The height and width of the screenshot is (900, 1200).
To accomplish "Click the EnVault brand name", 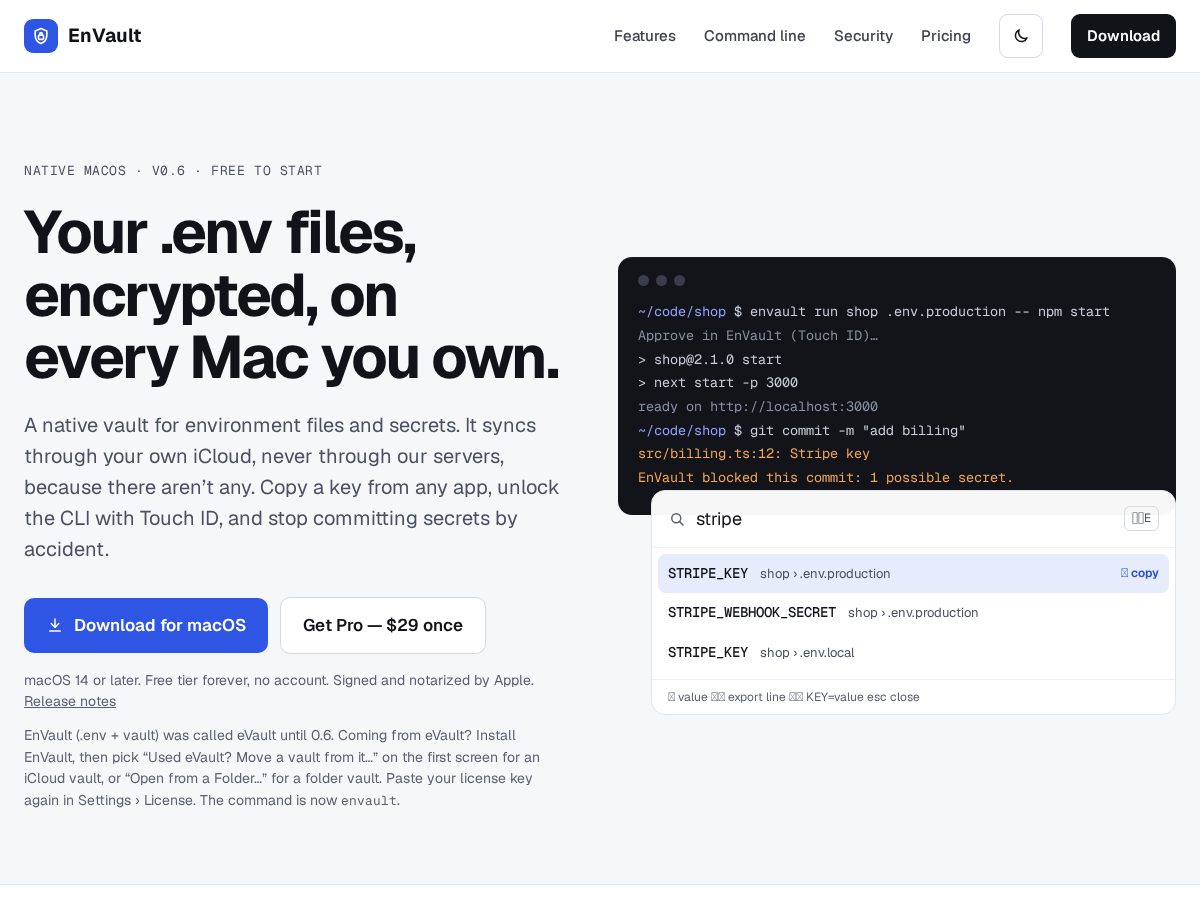I will [104, 36].
